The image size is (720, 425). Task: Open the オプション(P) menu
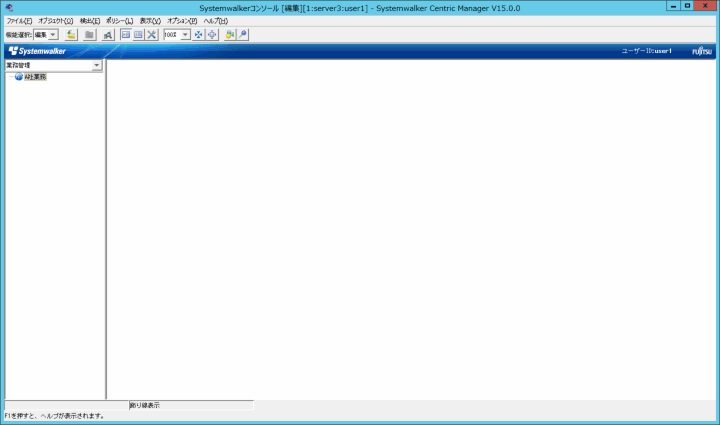(x=182, y=21)
